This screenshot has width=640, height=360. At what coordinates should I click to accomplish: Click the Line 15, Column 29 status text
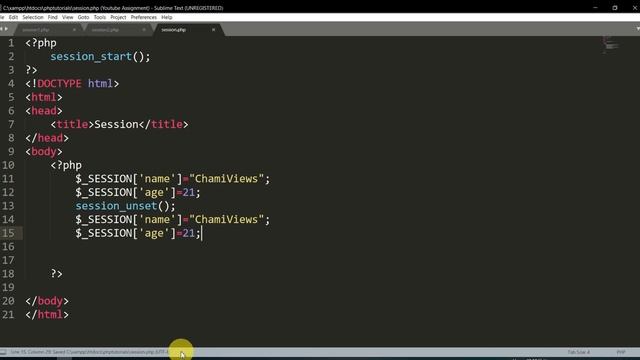(30, 352)
